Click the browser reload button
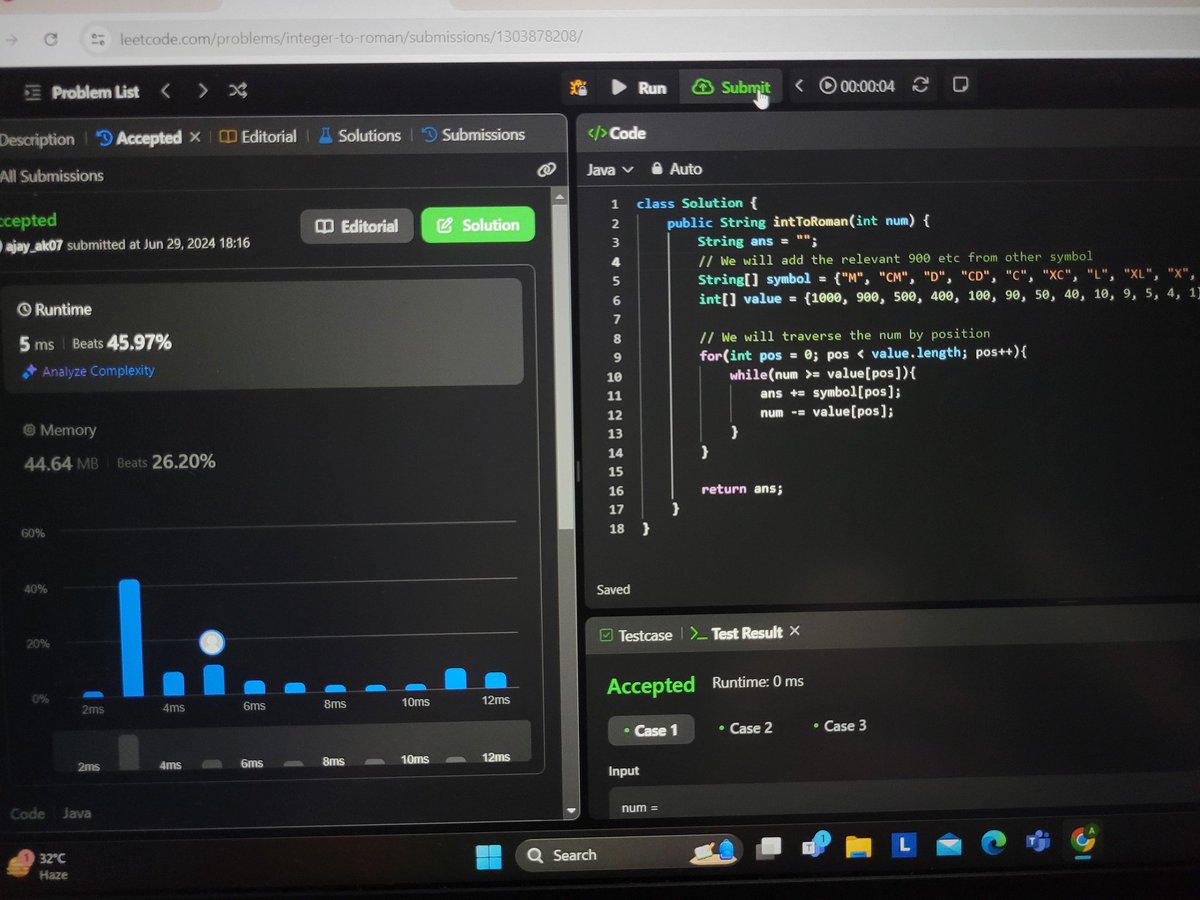The height and width of the screenshot is (900, 1200). [x=50, y=39]
